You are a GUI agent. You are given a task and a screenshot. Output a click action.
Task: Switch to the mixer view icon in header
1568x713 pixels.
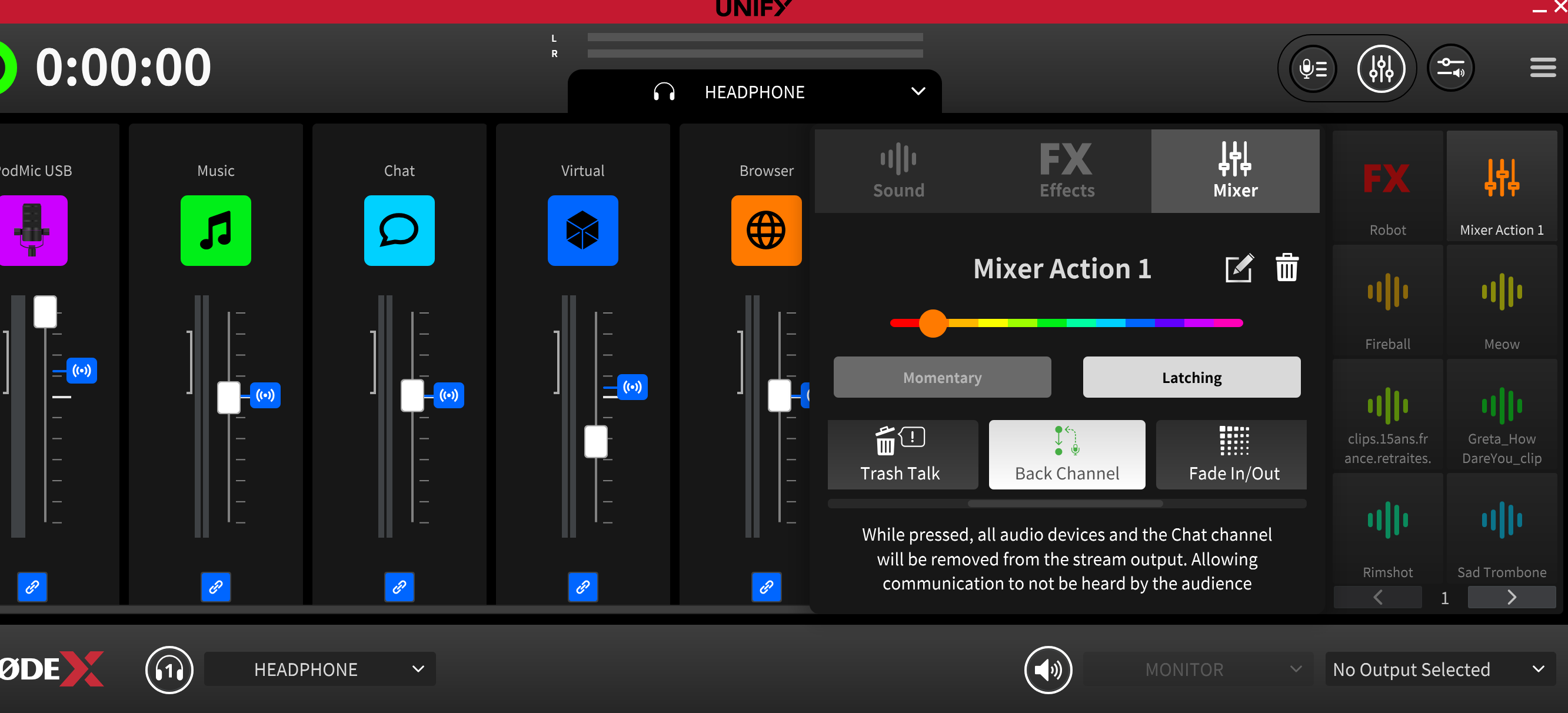pyautogui.click(x=1381, y=68)
